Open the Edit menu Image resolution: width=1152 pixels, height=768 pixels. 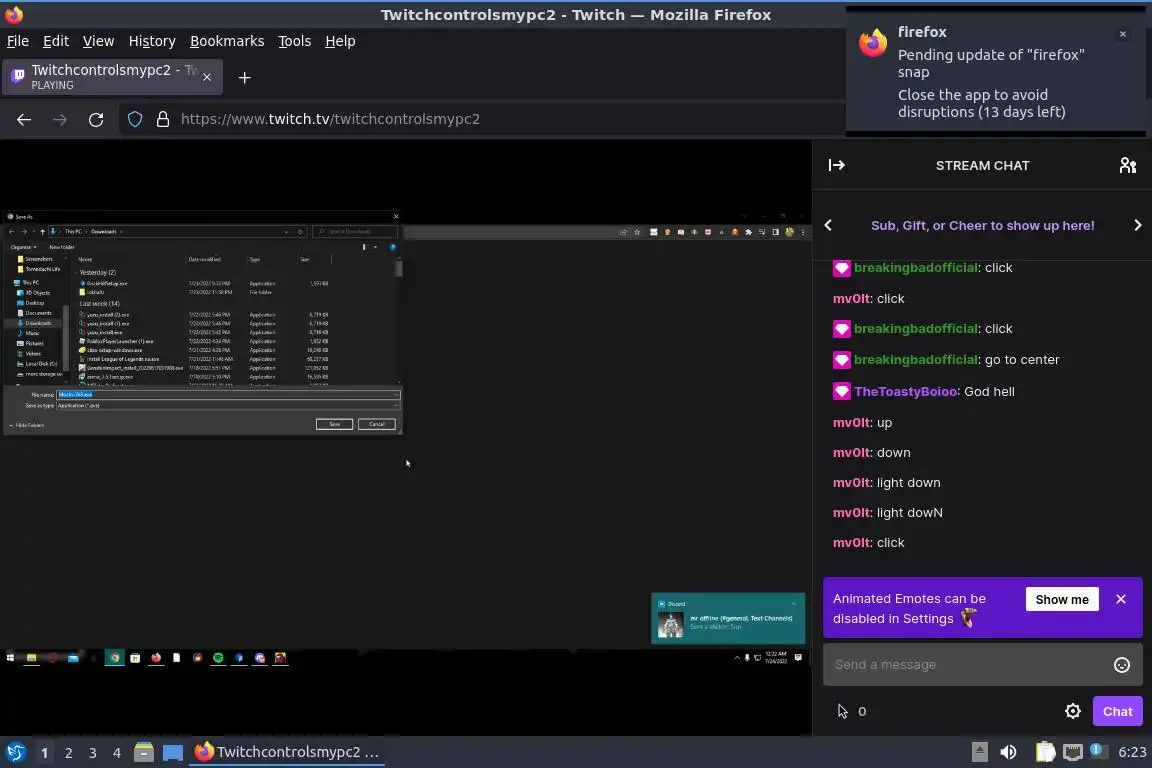56,41
